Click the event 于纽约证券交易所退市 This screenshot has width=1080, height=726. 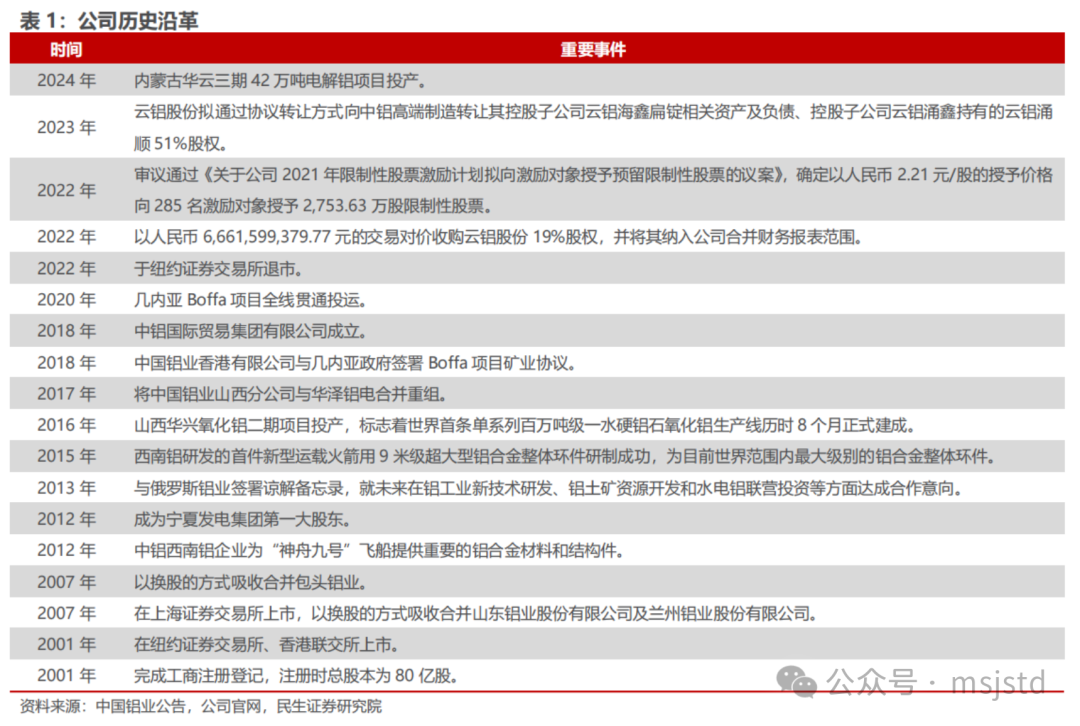(x=218, y=269)
